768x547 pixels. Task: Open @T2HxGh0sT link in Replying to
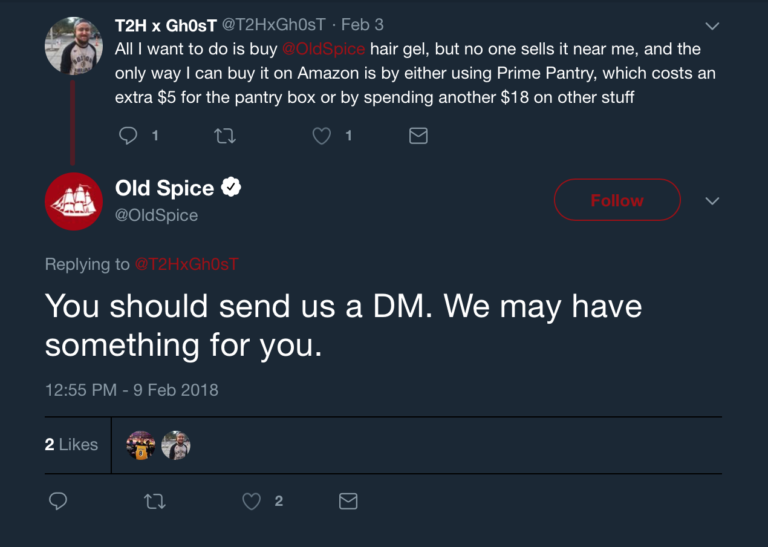coord(187,264)
